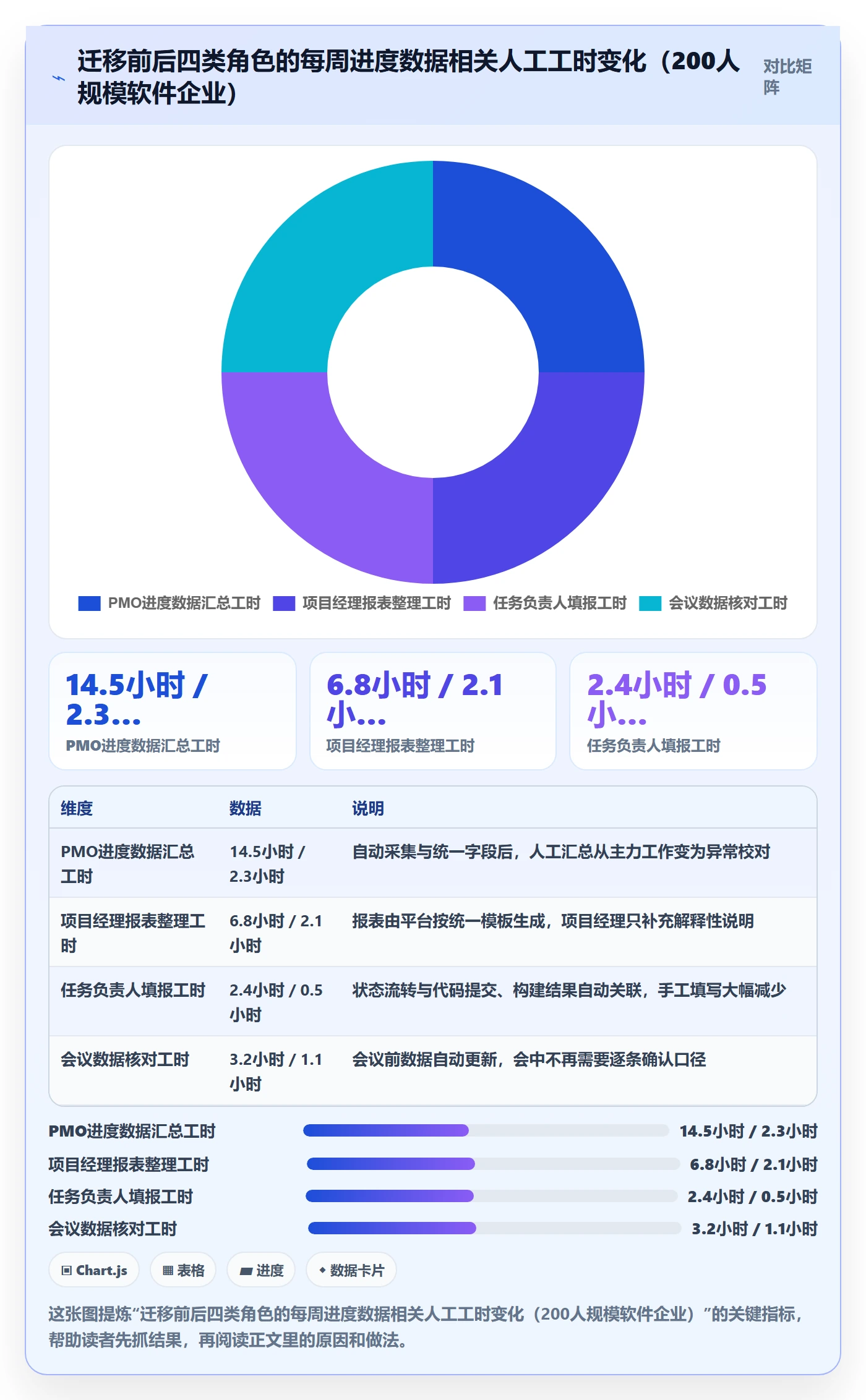Image resolution: width=866 pixels, height=1400 pixels.
Task: Click the 项目经理报表整理工时 progress bar
Action: [493, 1164]
